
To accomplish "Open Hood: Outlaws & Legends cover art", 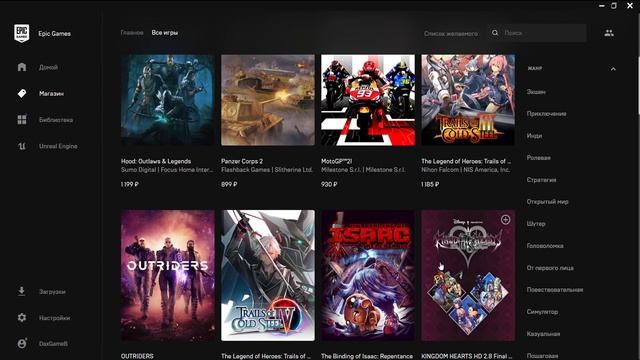I will (168, 100).
